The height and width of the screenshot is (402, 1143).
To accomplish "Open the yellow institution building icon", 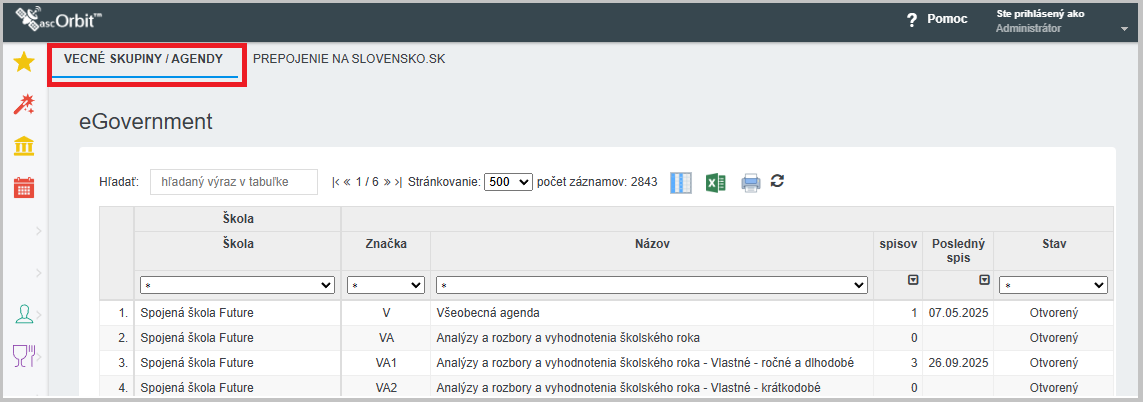I will 24,147.
